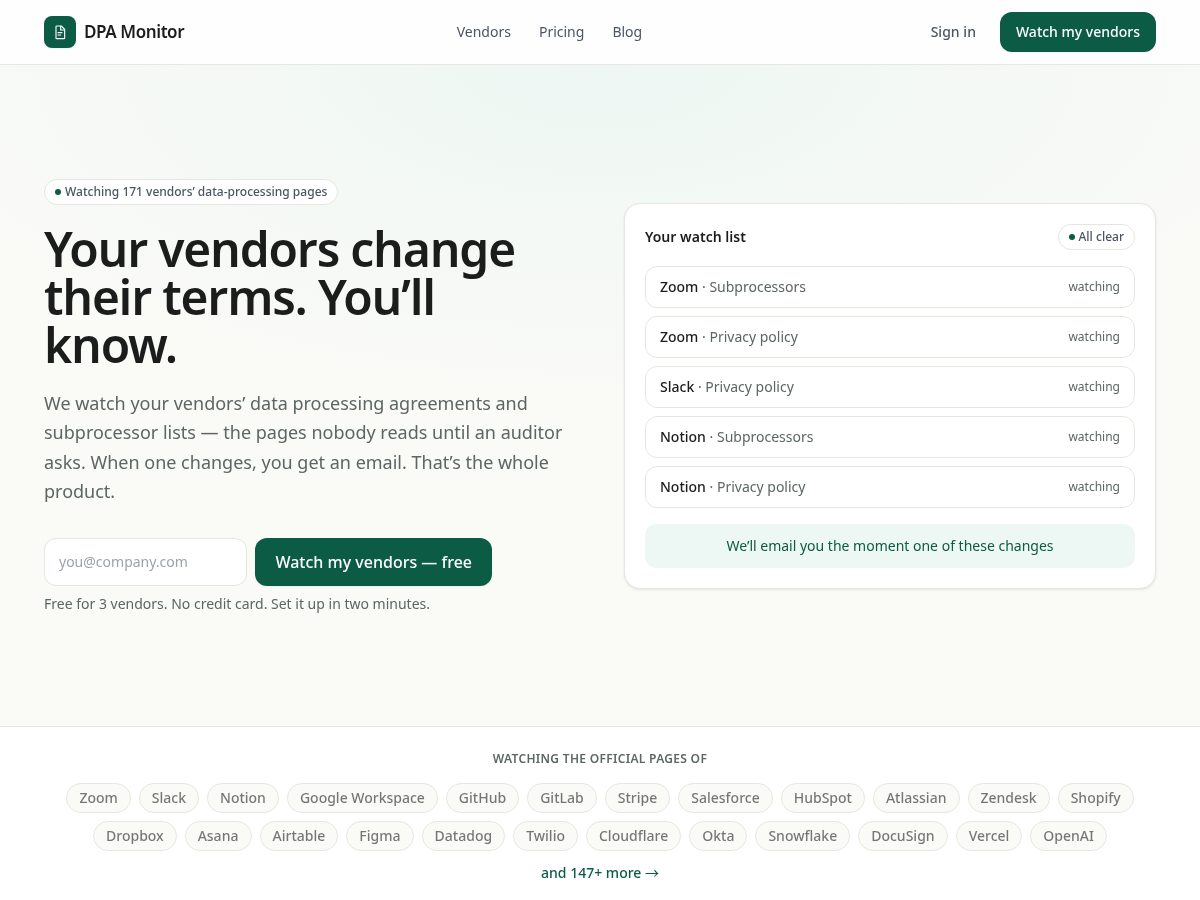This screenshot has width=1200, height=900.
Task: Select the Zoom · Privacy policy row
Action: 890,337
